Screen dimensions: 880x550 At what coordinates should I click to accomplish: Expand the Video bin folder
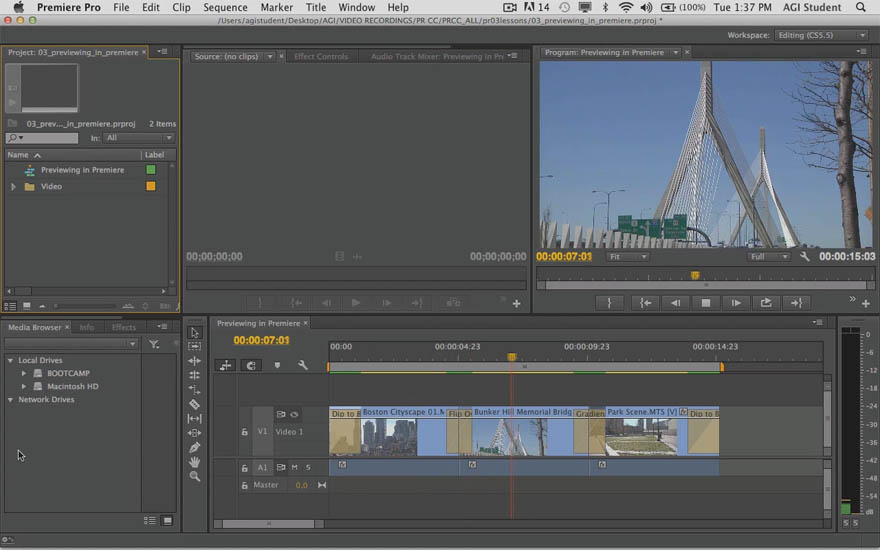point(13,186)
